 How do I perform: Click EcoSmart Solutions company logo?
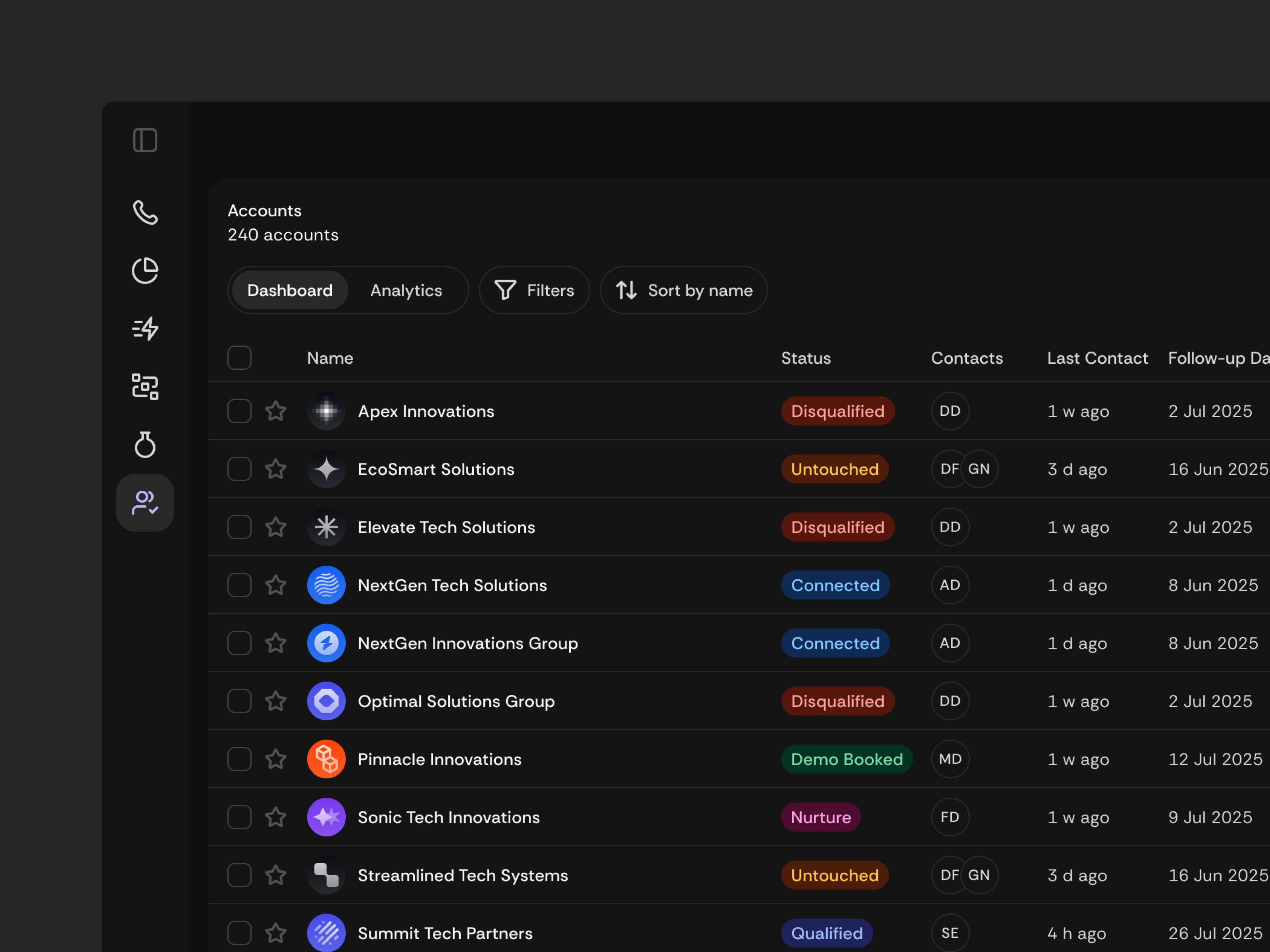click(326, 469)
